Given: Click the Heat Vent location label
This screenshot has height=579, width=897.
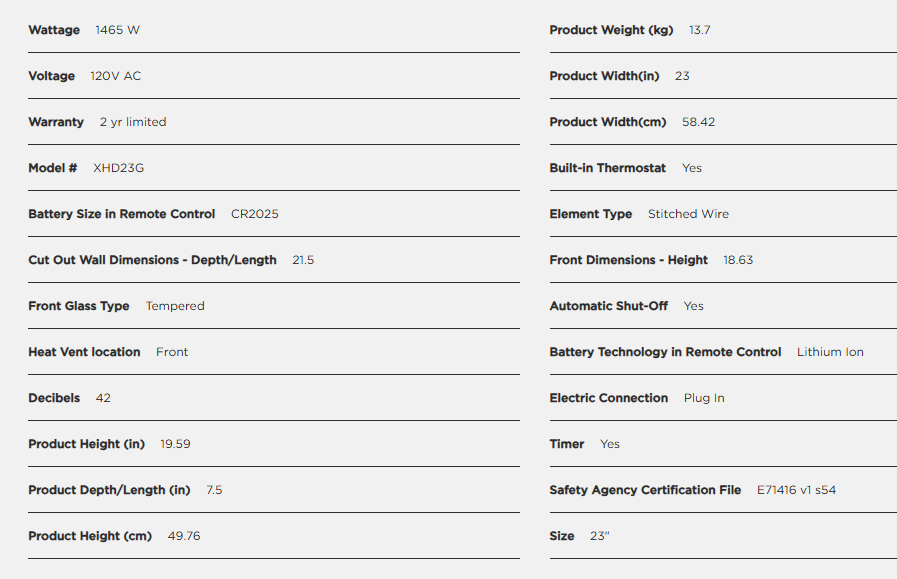Looking at the screenshot, I should pyautogui.click(x=84, y=352).
